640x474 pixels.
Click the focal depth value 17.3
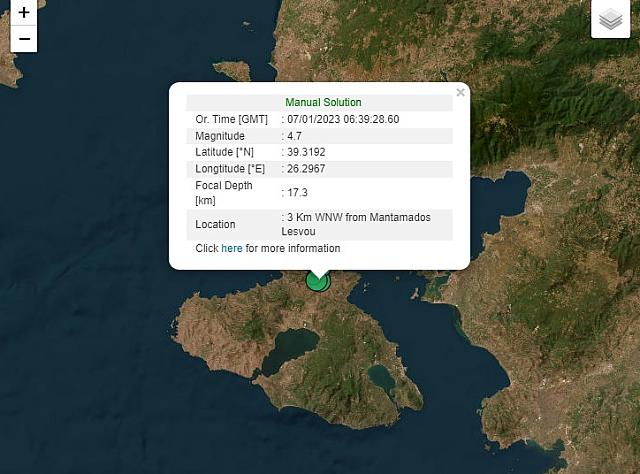(x=297, y=192)
